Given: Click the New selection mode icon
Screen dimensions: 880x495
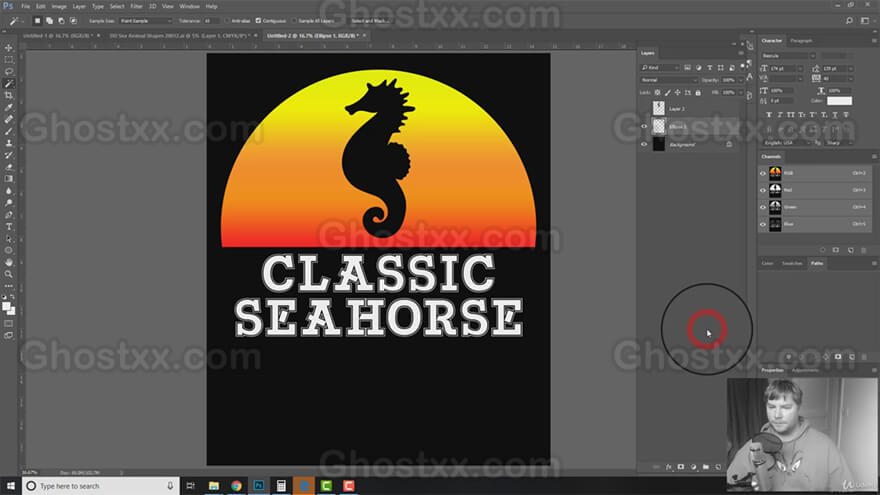Looking at the screenshot, I should click(37, 21).
